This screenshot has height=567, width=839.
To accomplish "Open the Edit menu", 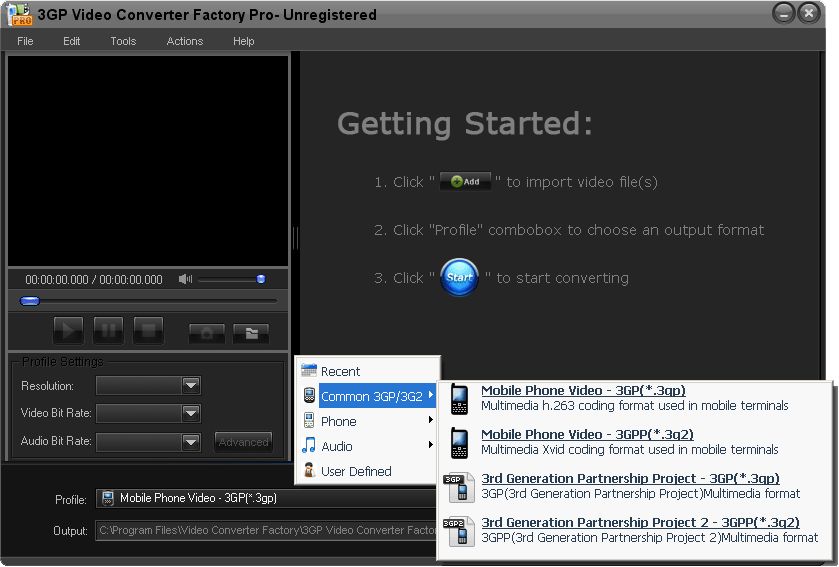I will pos(71,41).
